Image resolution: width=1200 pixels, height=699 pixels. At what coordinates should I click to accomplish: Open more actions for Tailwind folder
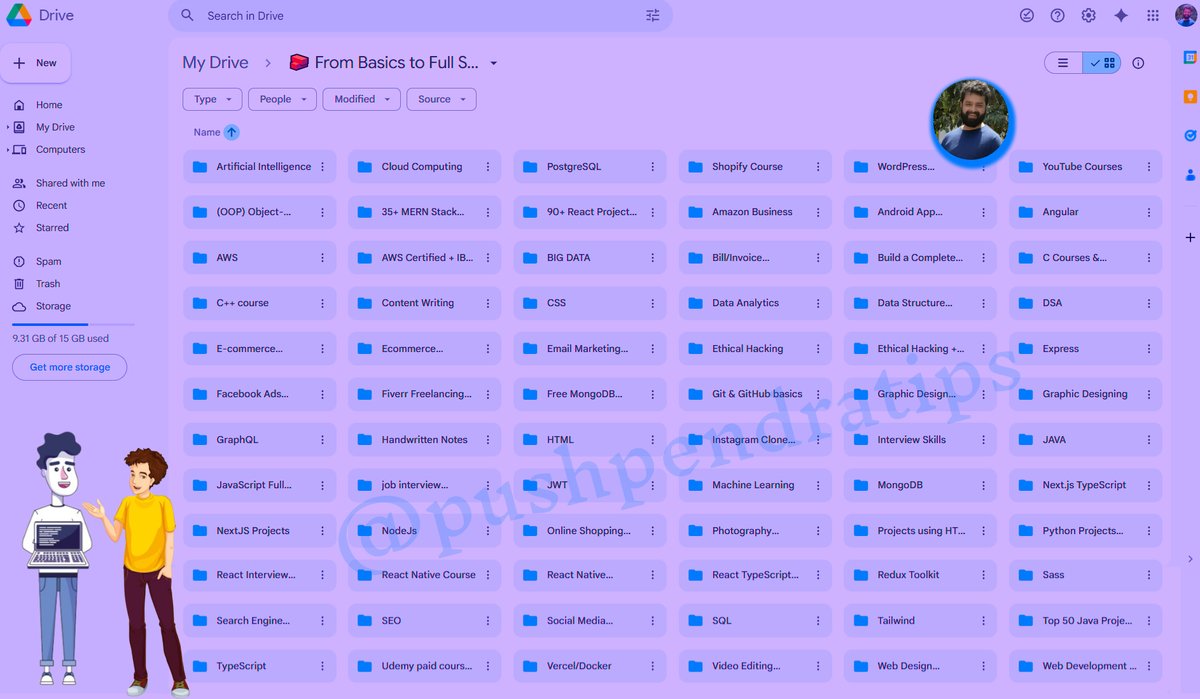[x=983, y=621]
